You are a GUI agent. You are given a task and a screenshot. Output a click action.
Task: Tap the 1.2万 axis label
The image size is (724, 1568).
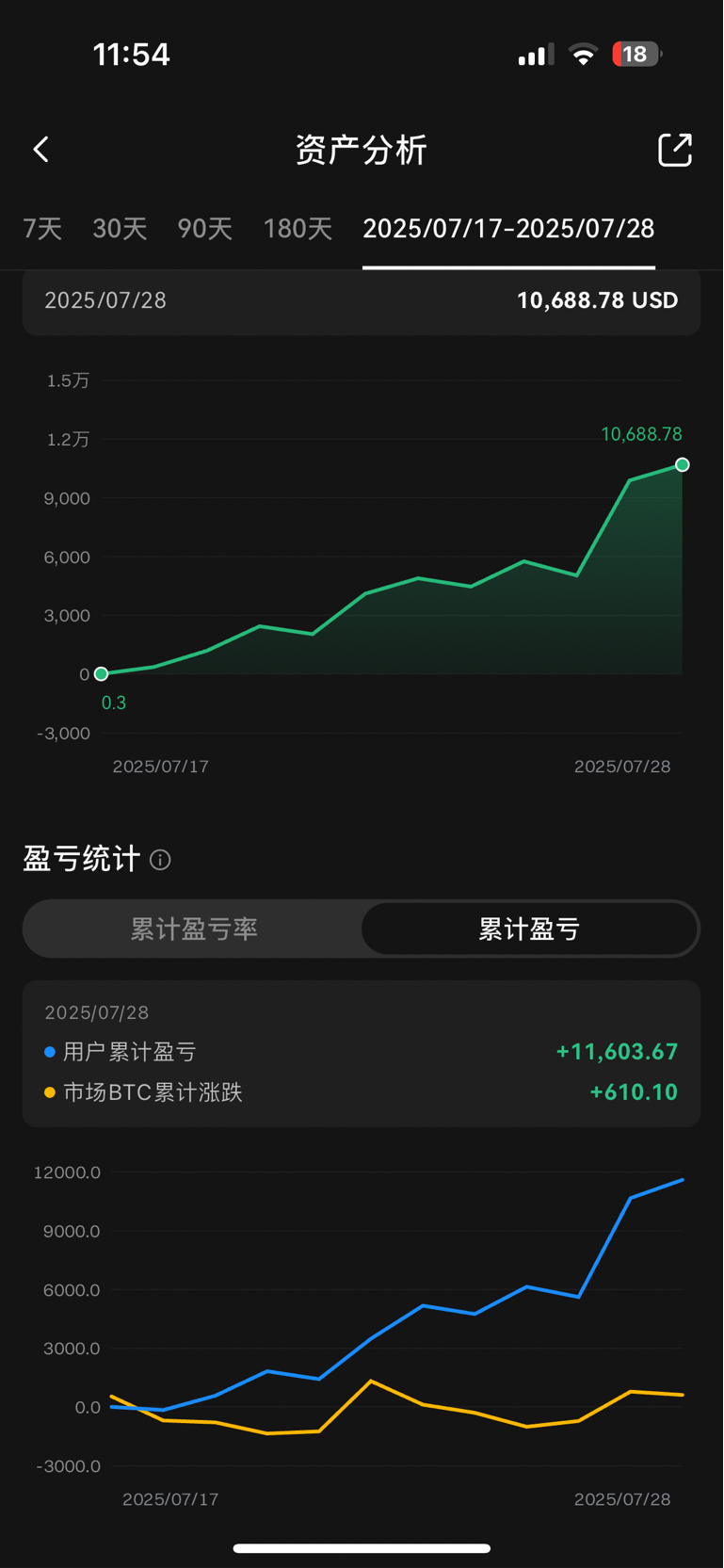coord(68,440)
